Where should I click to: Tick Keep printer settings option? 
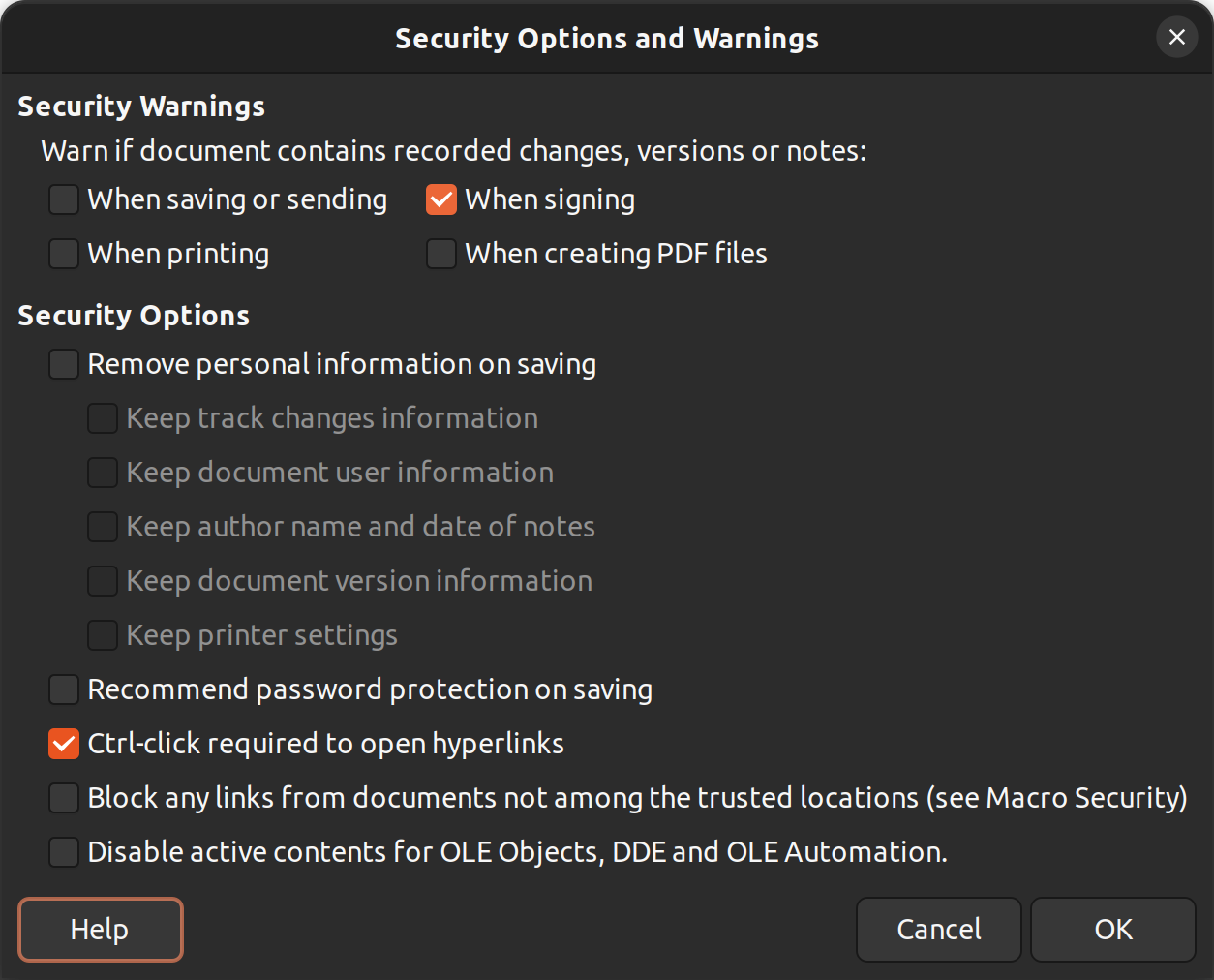tap(103, 635)
